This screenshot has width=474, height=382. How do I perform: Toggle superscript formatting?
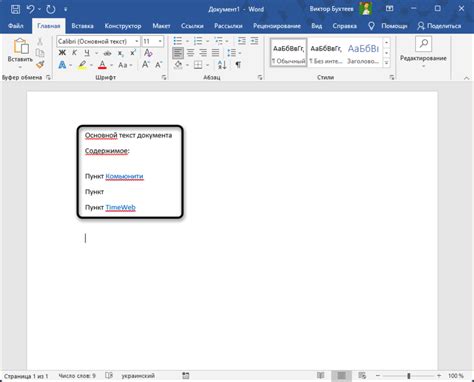(x=133, y=53)
